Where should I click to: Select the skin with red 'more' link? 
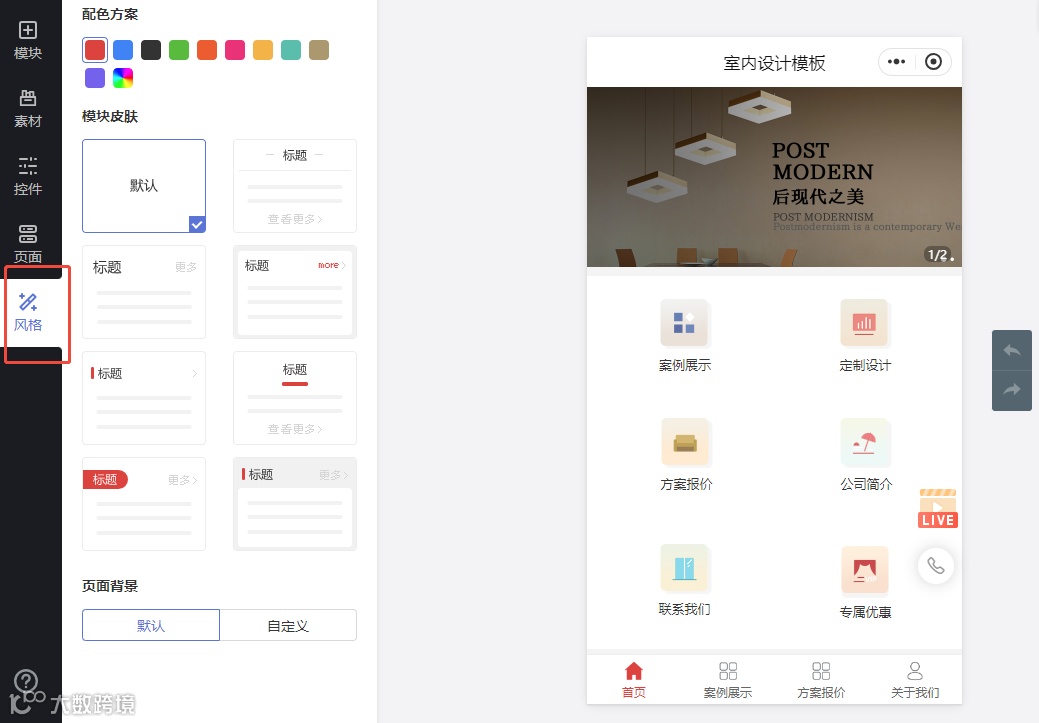pyautogui.click(x=295, y=292)
